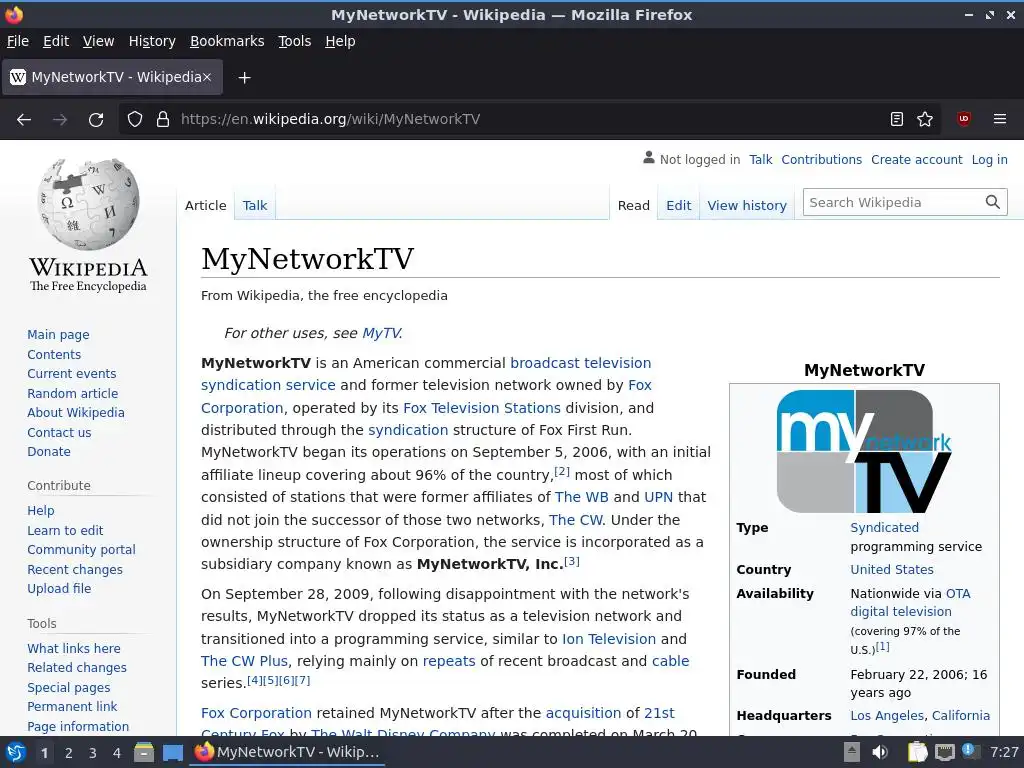Open the Bookmarks menu
This screenshot has height=768, width=1024.
pos(227,41)
